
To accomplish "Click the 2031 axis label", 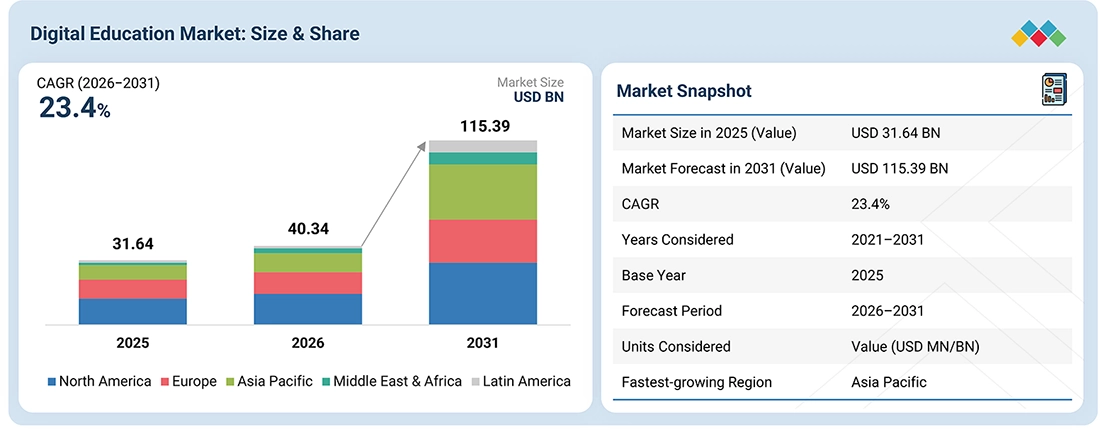I will click(x=482, y=343).
